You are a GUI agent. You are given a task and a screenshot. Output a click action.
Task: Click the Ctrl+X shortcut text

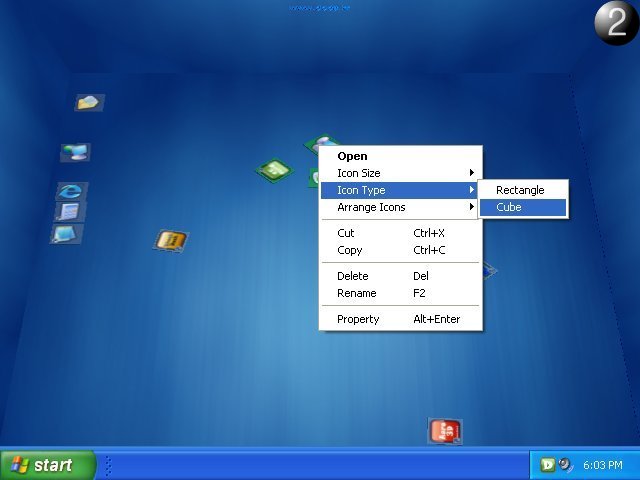point(429,233)
